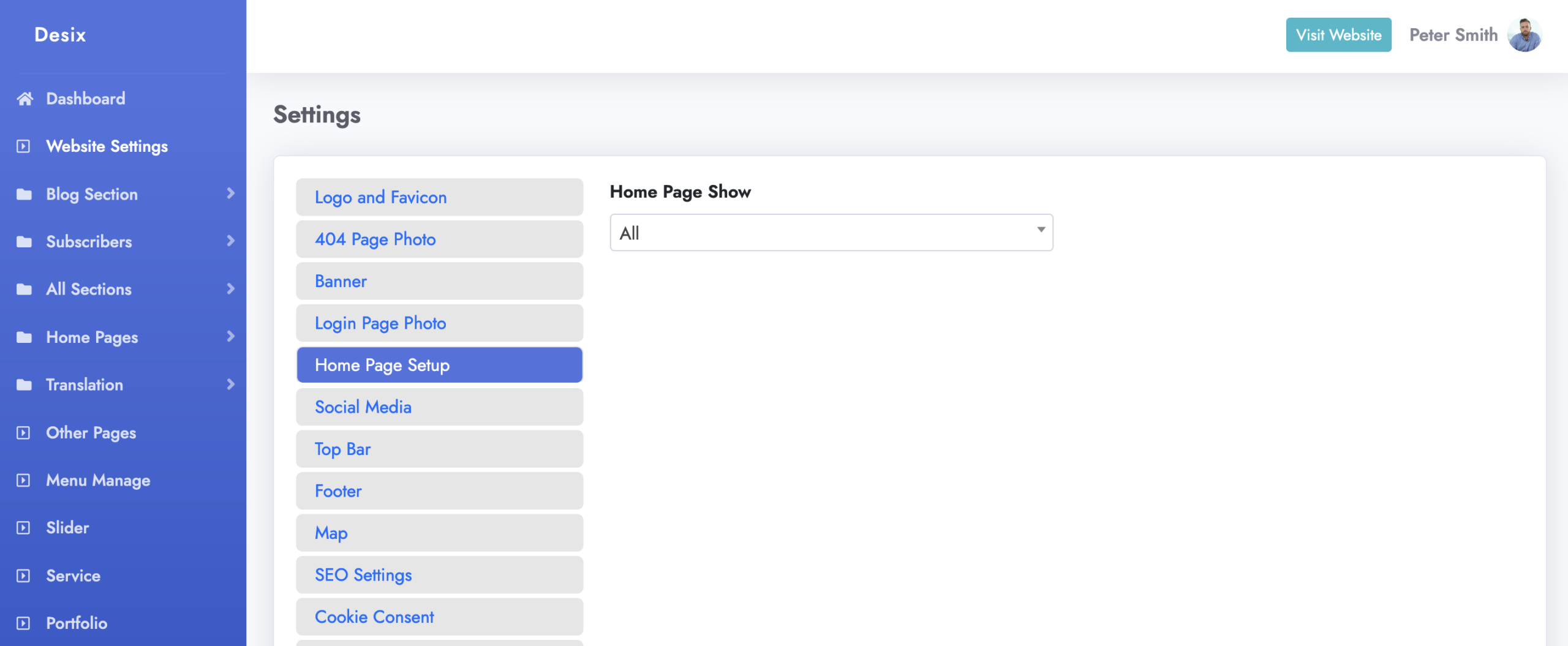Screen dimensions: 1568x646
Task: Click the Portfolio sidebar icon
Action: 23,623
